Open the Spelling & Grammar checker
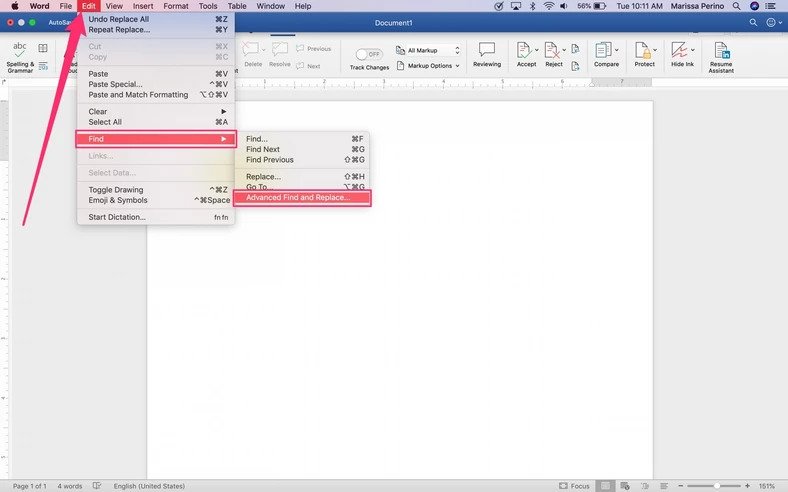 coord(20,57)
